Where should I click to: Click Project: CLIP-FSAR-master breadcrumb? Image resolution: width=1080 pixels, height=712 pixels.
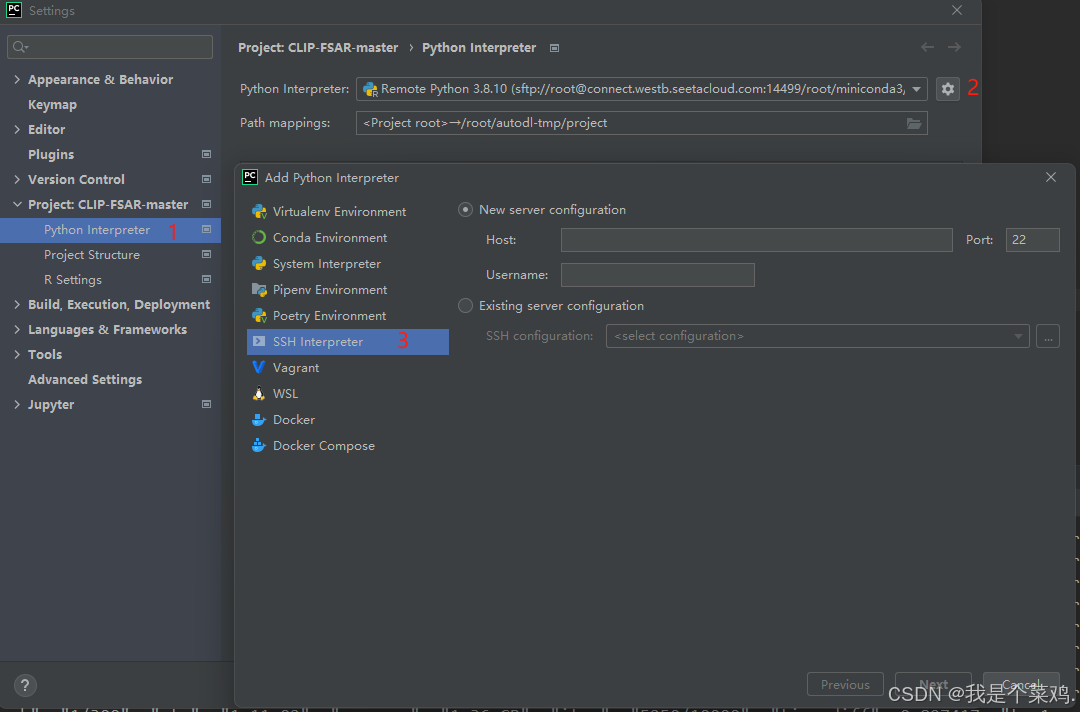click(x=318, y=48)
